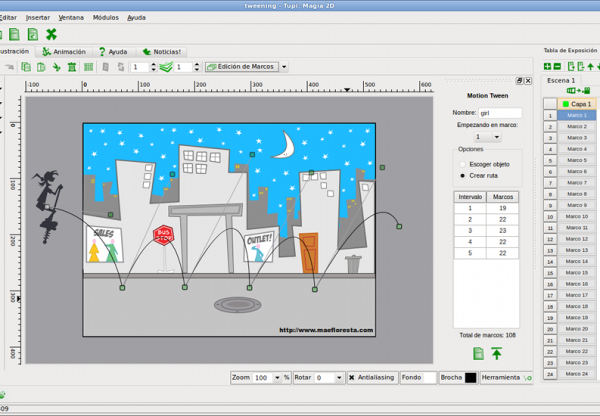600x416 pixels.
Task: Toggle the Antialiasing checkbox
Action: point(352,377)
